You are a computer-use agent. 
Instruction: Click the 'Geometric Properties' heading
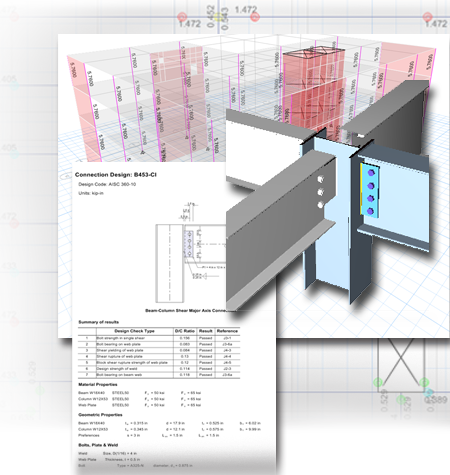100,415
